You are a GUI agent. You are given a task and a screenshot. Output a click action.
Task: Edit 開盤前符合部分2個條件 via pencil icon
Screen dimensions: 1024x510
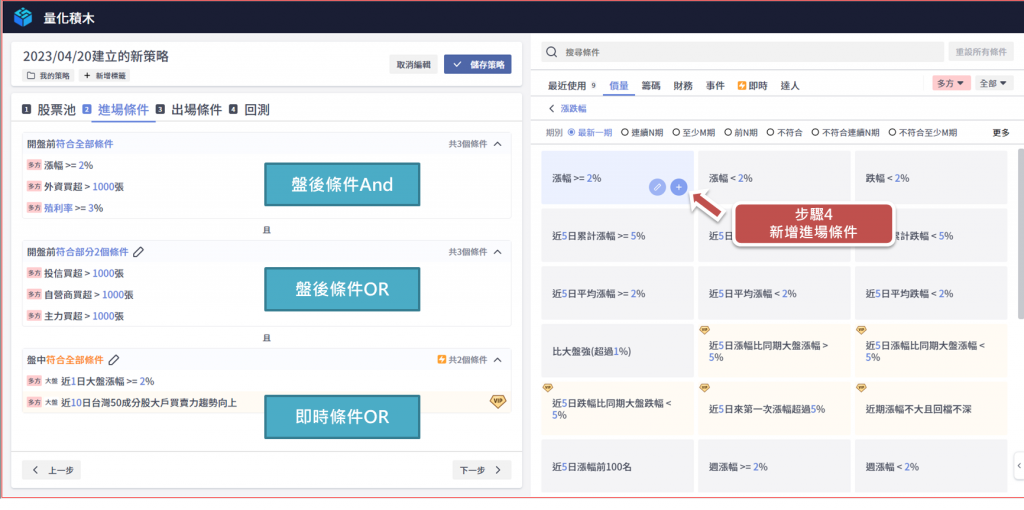(138, 252)
